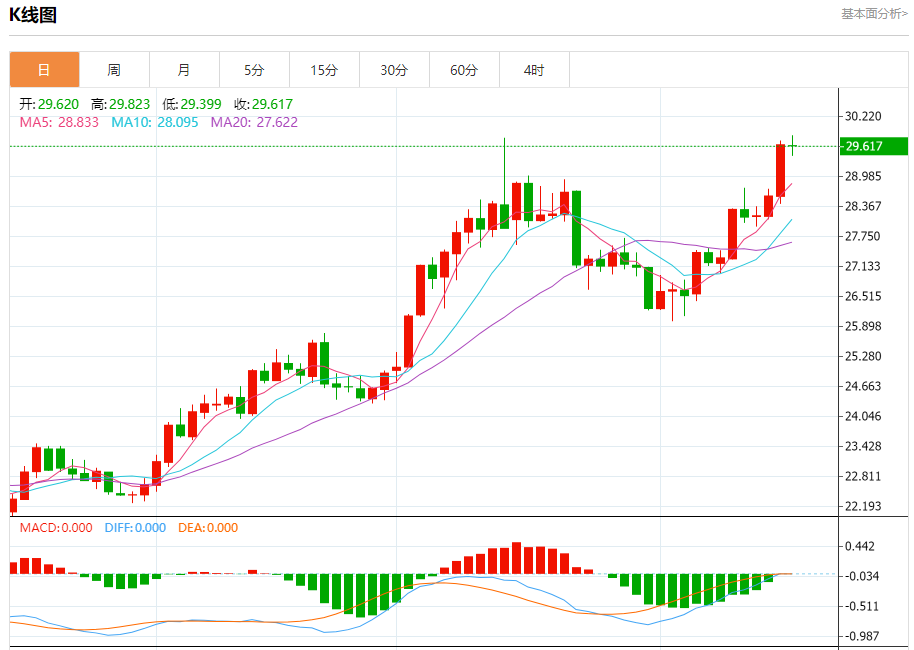Click the 25.280 price axis label
914x650 pixels.
point(863,356)
